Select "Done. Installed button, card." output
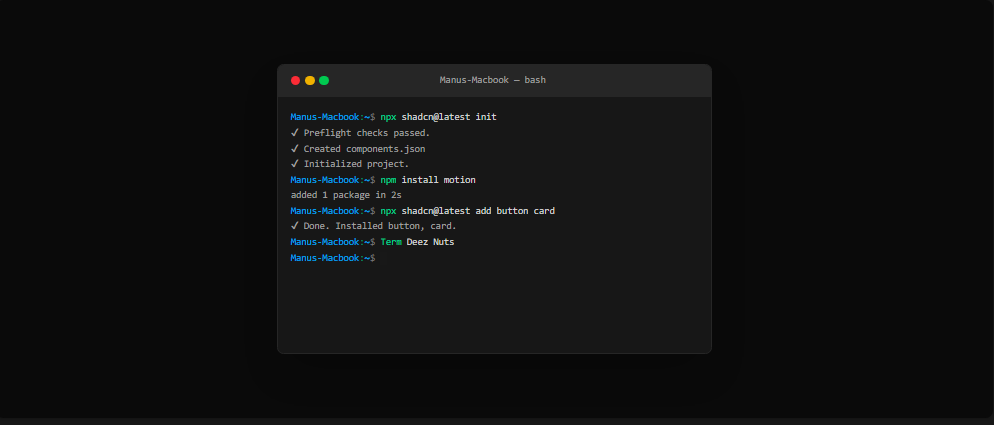 [x=380, y=226]
